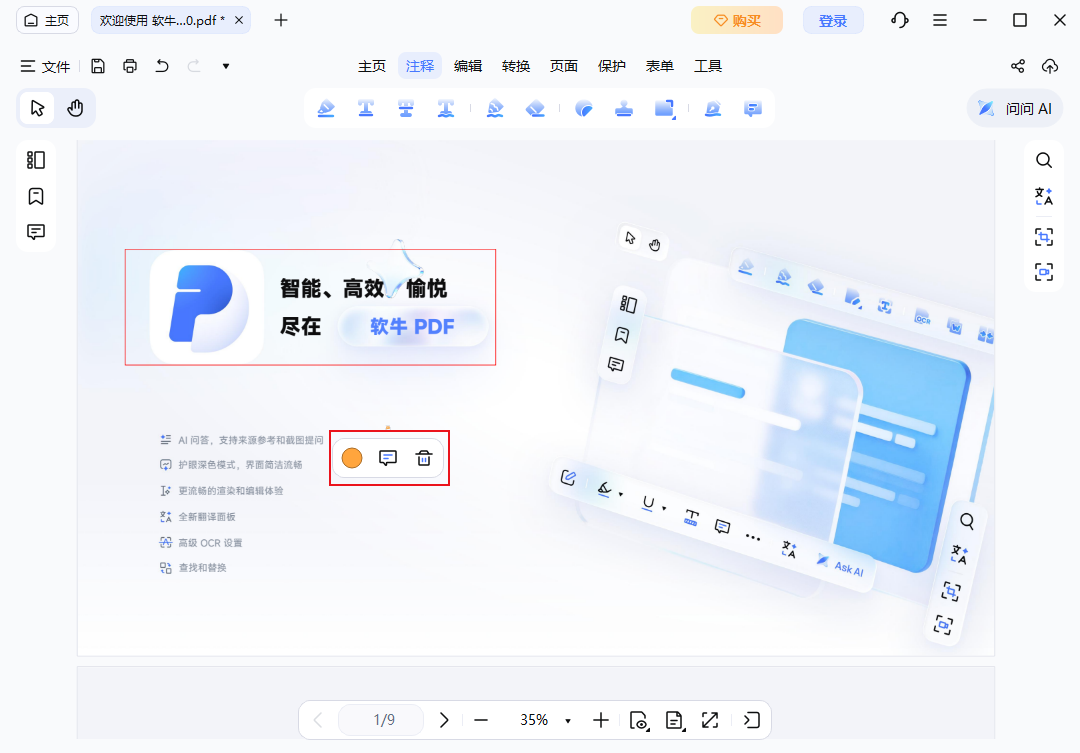
Task: Select the eraser tool
Action: click(x=534, y=108)
